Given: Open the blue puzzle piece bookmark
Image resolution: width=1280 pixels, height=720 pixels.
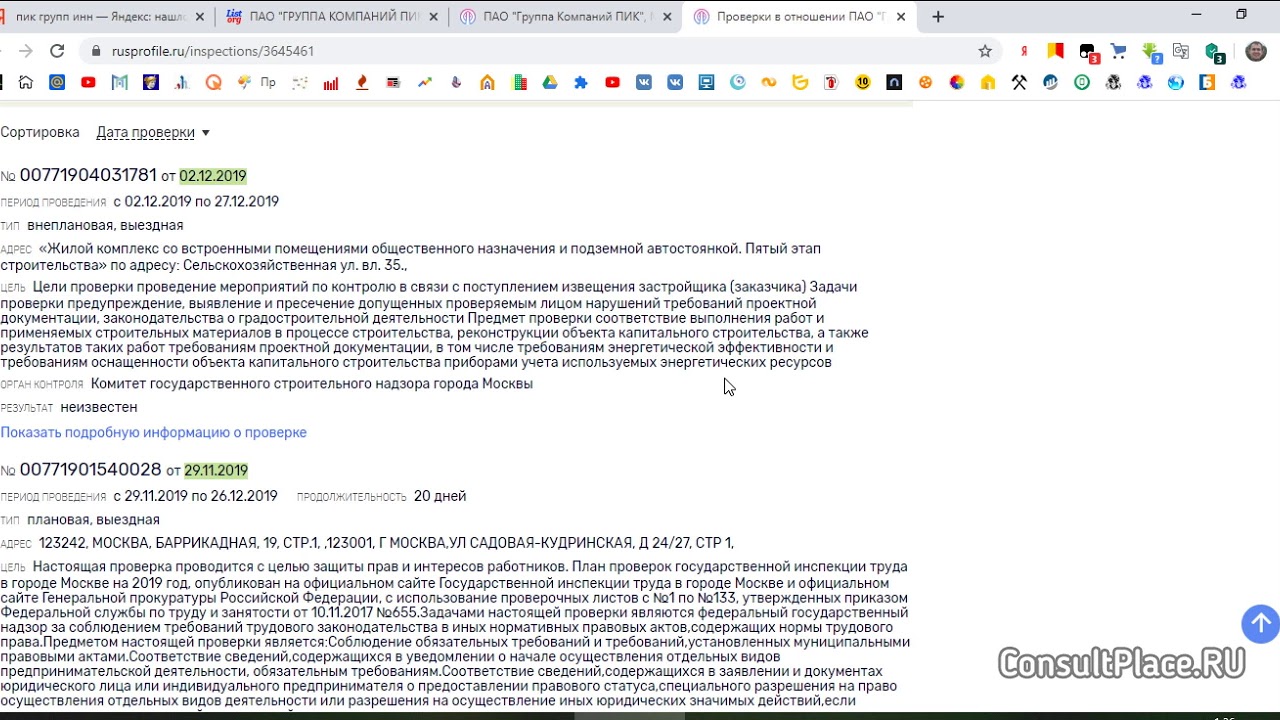Looking at the screenshot, I should 581,83.
